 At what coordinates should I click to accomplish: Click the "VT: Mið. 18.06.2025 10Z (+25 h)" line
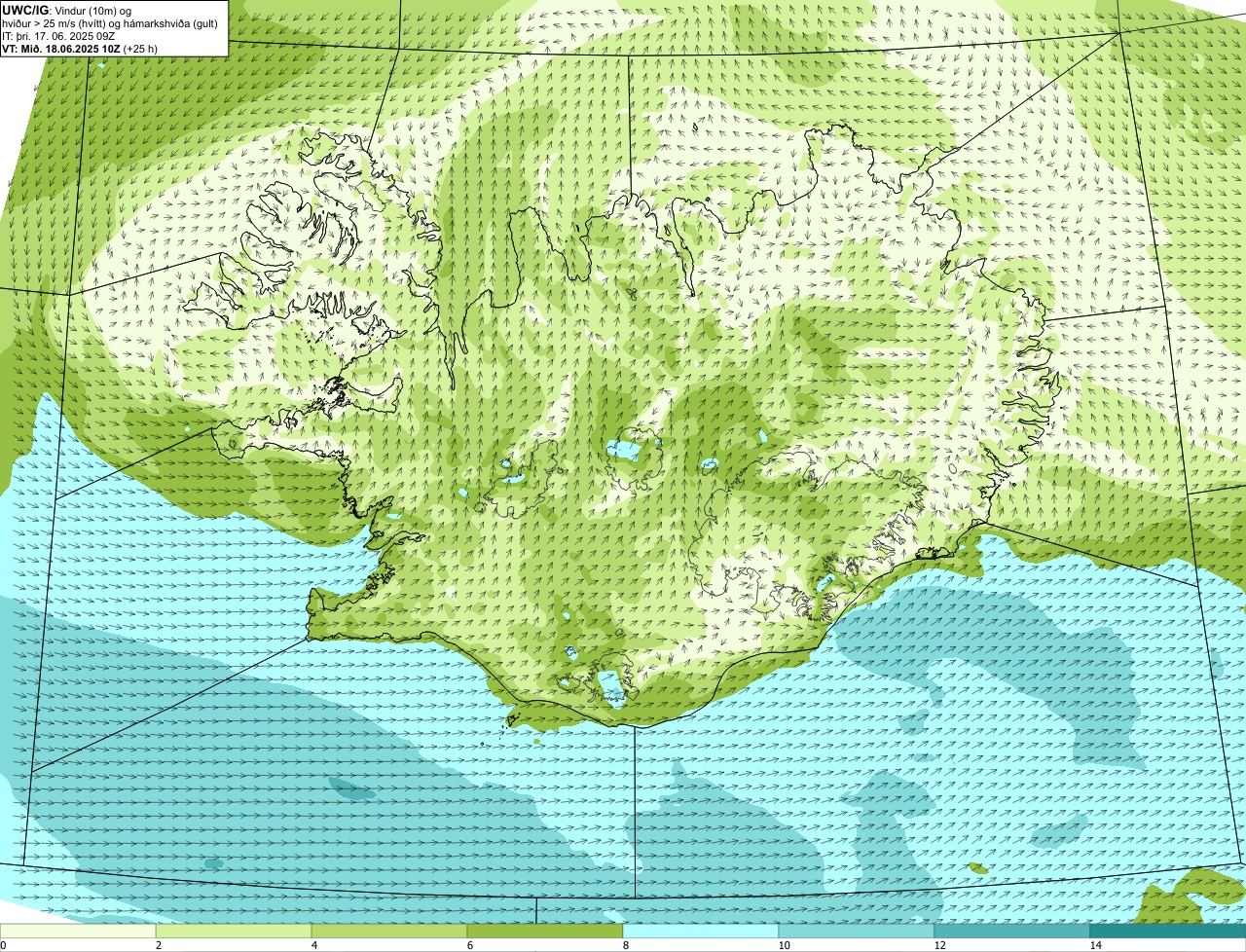coord(80,48)
